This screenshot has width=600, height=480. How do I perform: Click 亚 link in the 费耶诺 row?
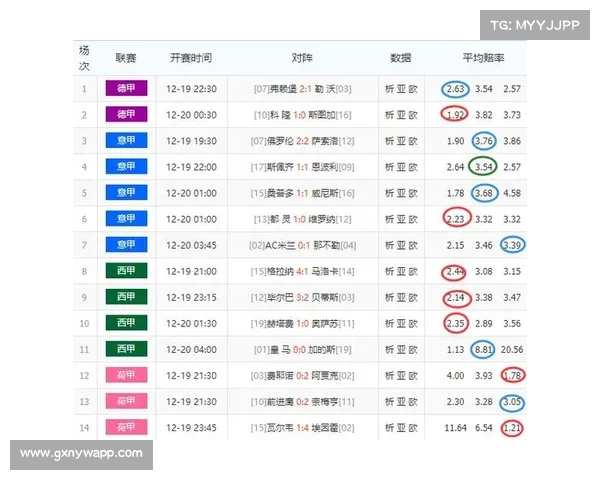[401, 376]
